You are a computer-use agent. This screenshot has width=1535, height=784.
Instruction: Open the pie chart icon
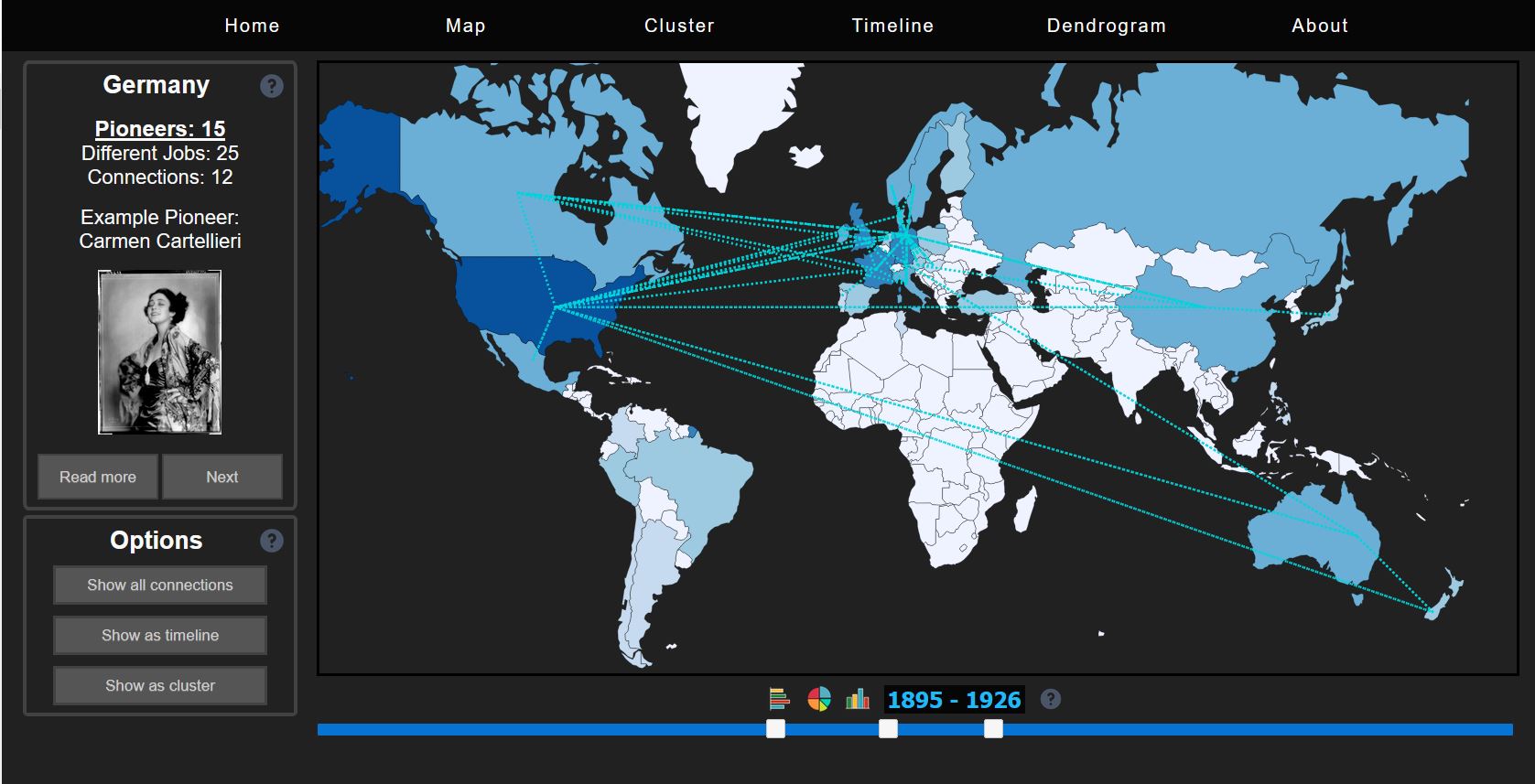(x=819, y=700)
